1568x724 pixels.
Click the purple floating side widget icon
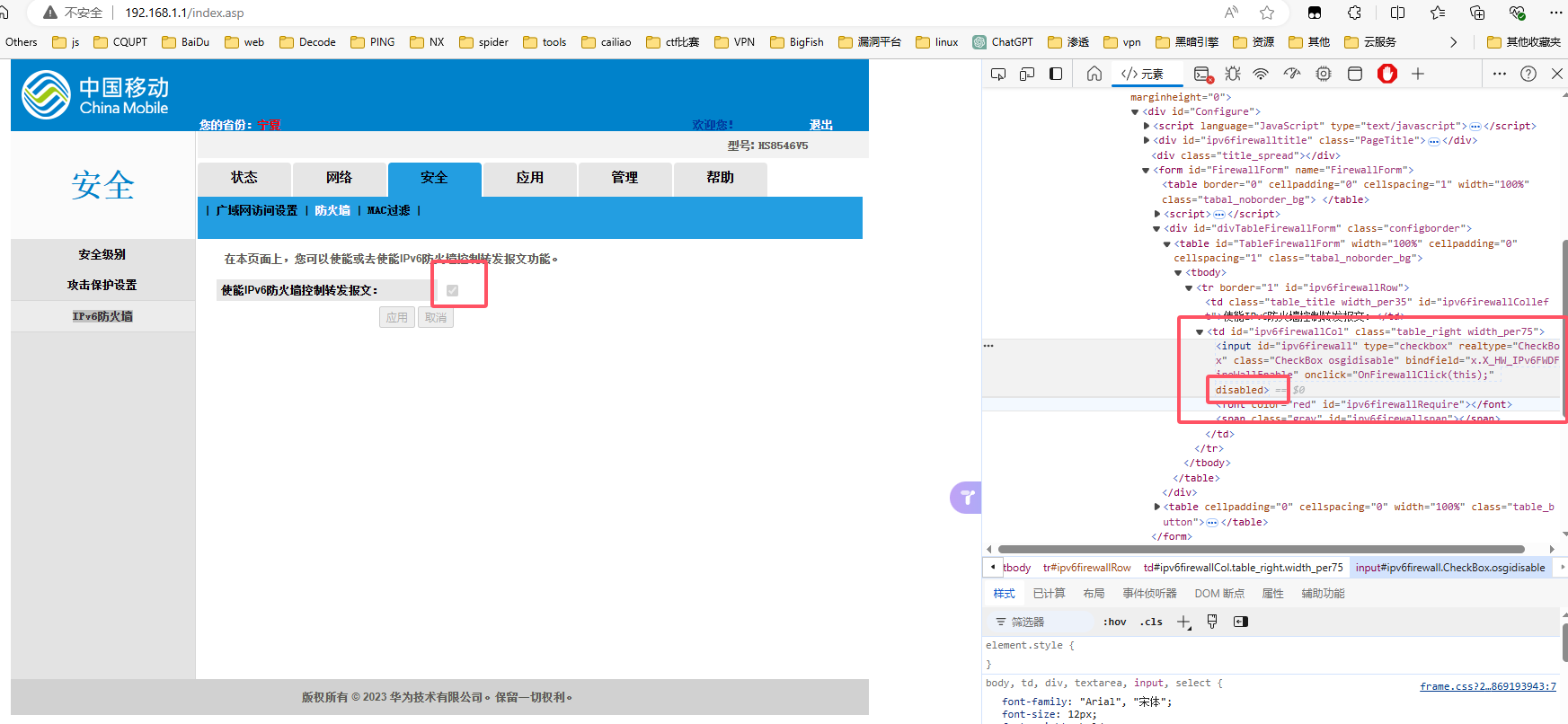tap(966, 497)
